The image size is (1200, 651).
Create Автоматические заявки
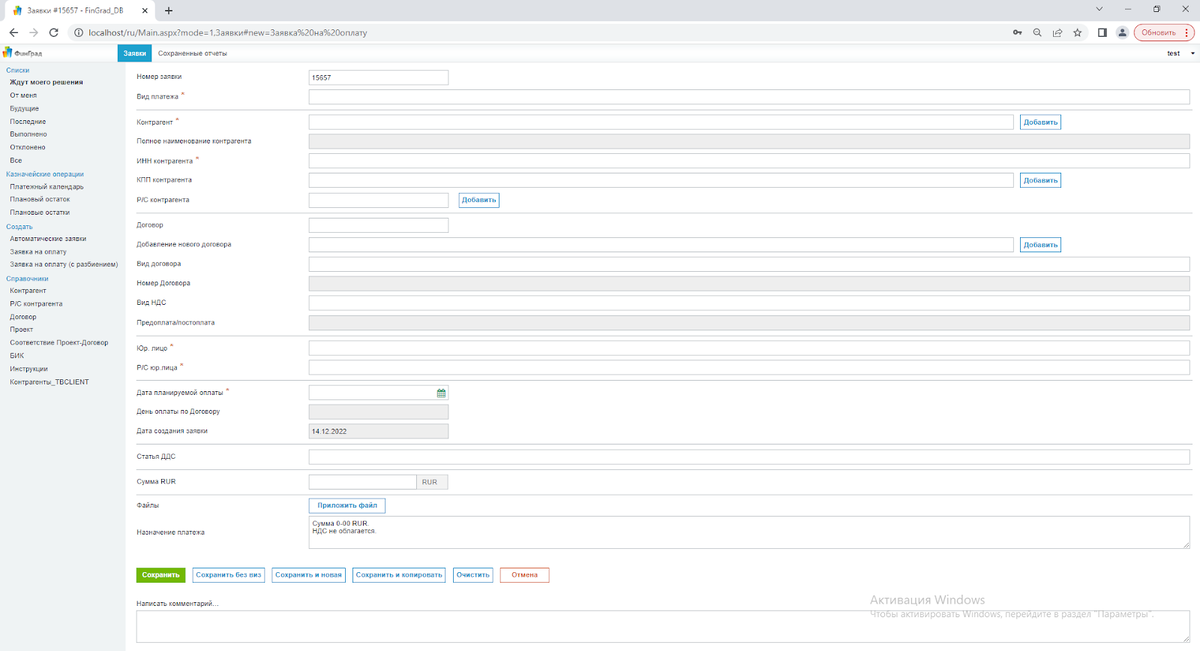[48, 239]
